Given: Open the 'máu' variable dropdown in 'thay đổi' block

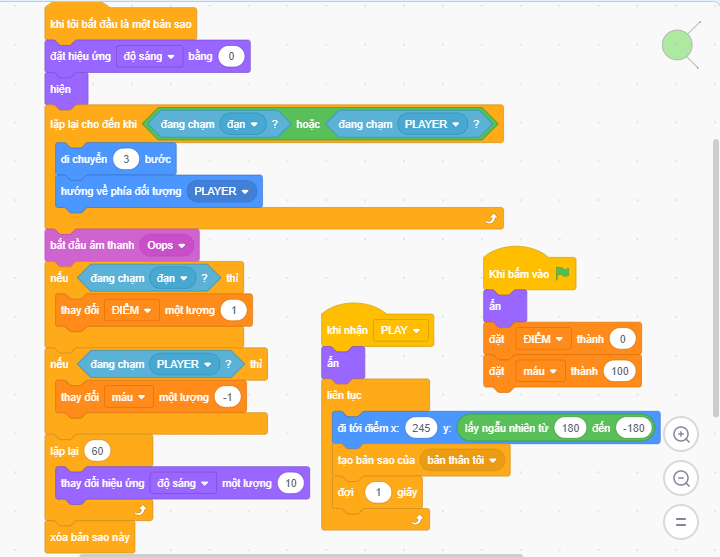Looking at the screenshot, I should click(x=129, y=397).
